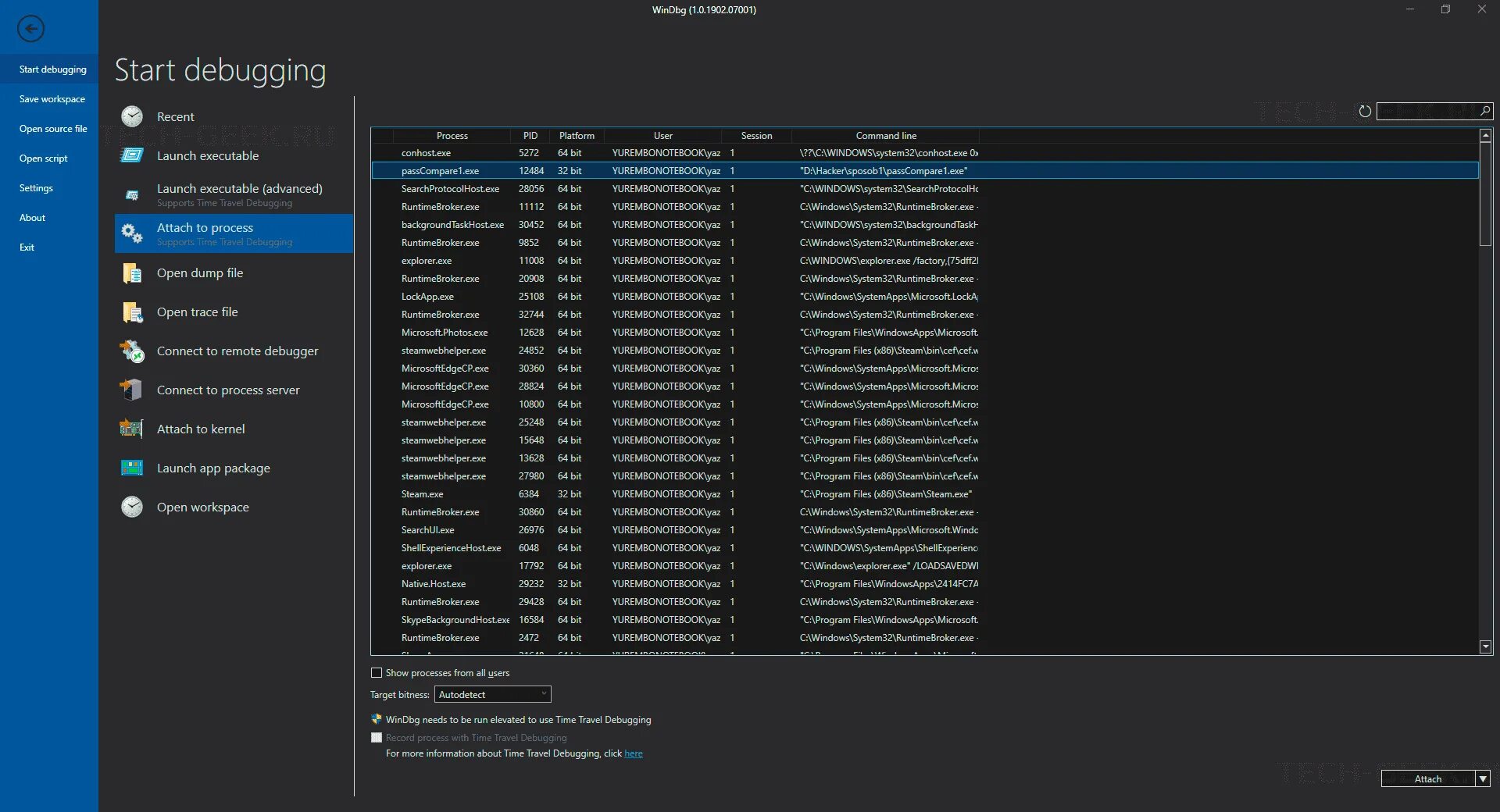Select the passCompare1.exe process row
Screen dimensions: 1500x812
point(925,170)
